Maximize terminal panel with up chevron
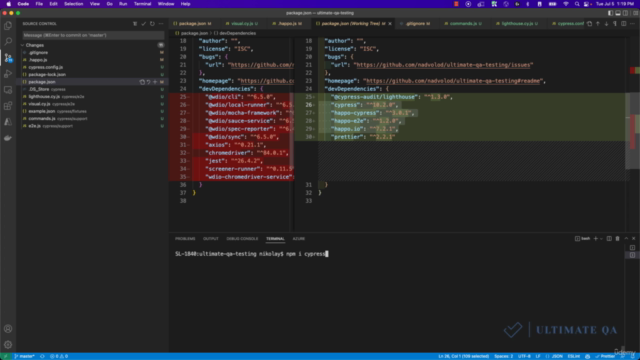Screen dimensions: 640x360 point(626,238)
